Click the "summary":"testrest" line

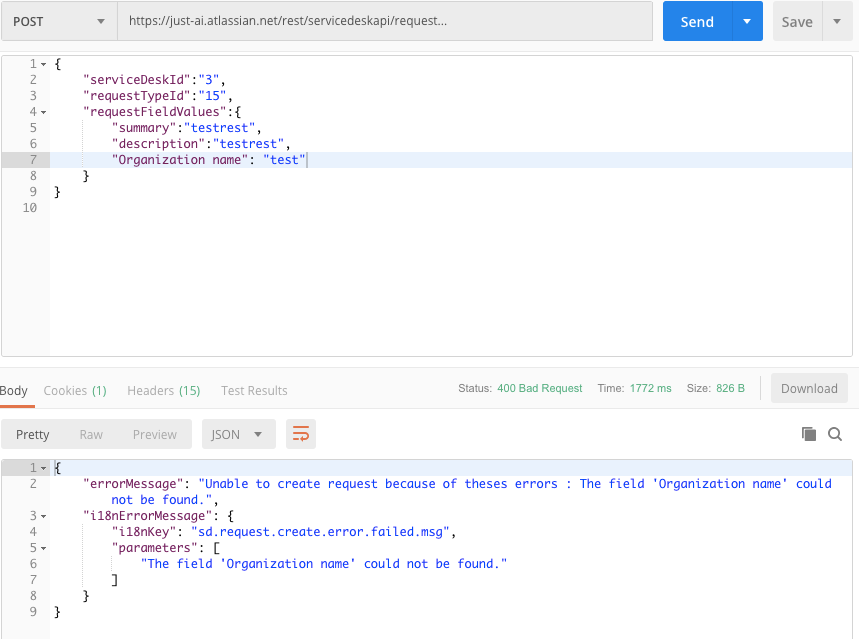[x=186, y=128]
